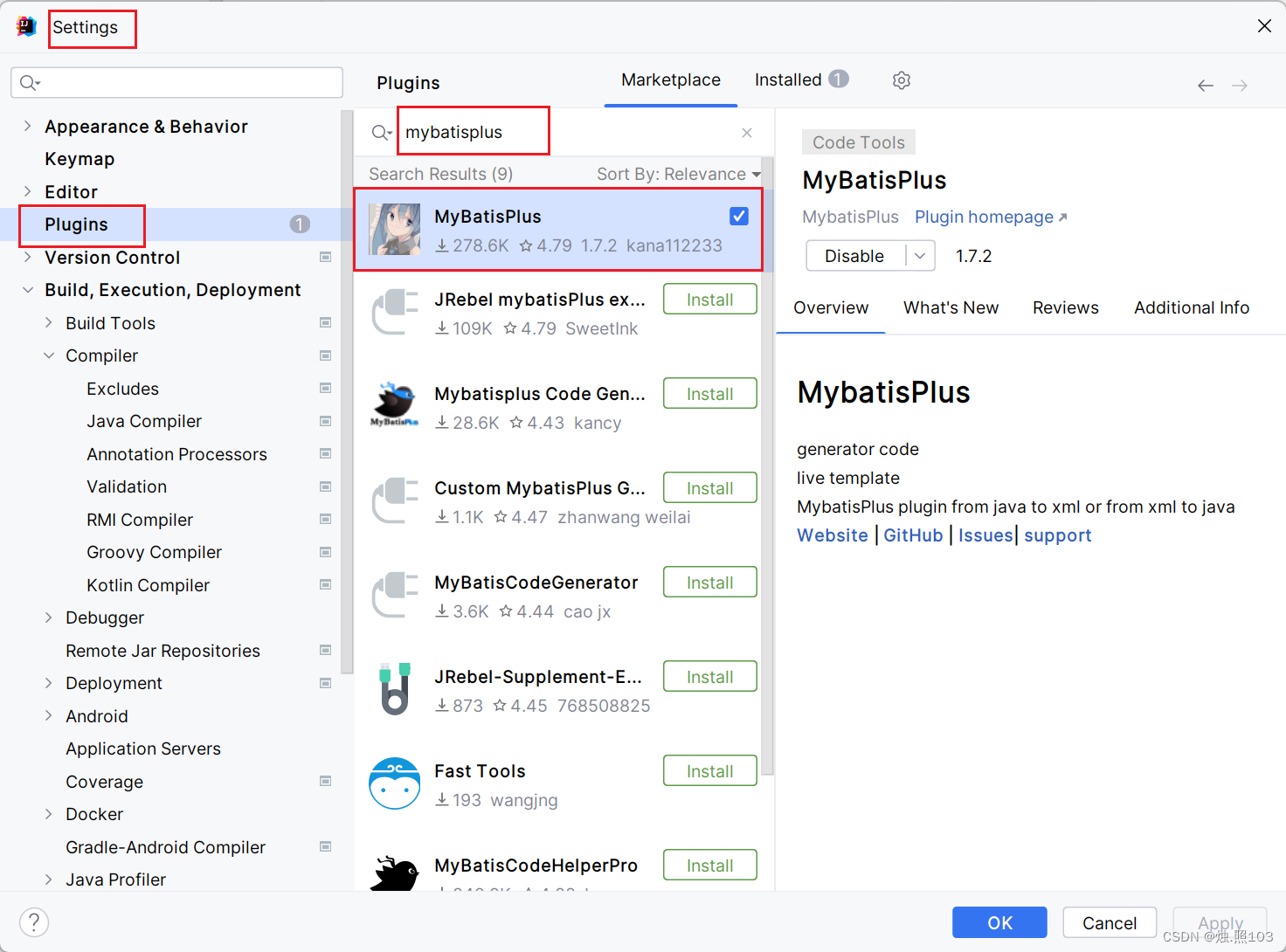Disable the MyBatisPlus plugin
This screenshot has width=1286, height=952.
pos(855,256)
